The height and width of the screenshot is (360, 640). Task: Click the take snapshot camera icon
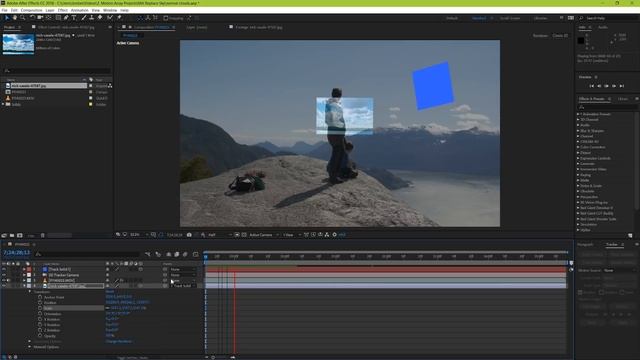(x=189, y=235)
